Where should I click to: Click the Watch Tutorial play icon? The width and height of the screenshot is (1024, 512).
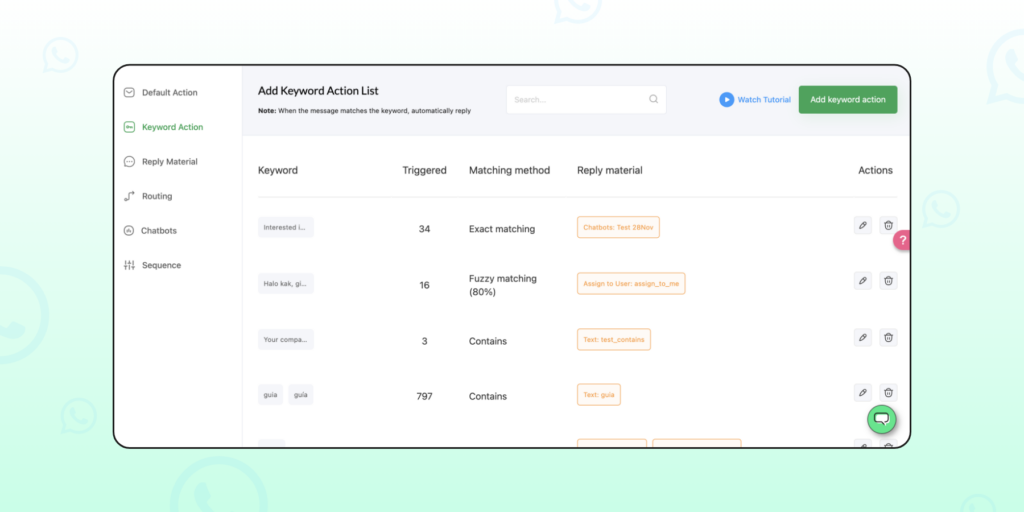point(727,100)
